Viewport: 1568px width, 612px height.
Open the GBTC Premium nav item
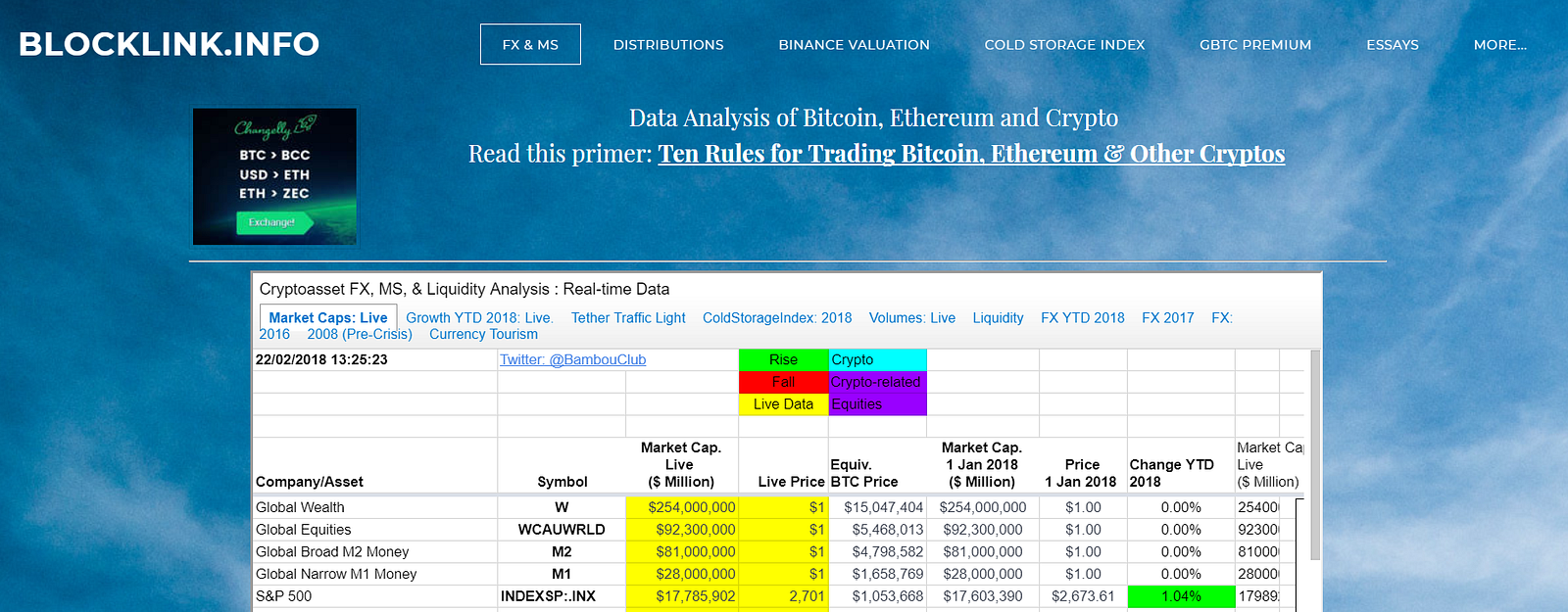[1255, 44]
